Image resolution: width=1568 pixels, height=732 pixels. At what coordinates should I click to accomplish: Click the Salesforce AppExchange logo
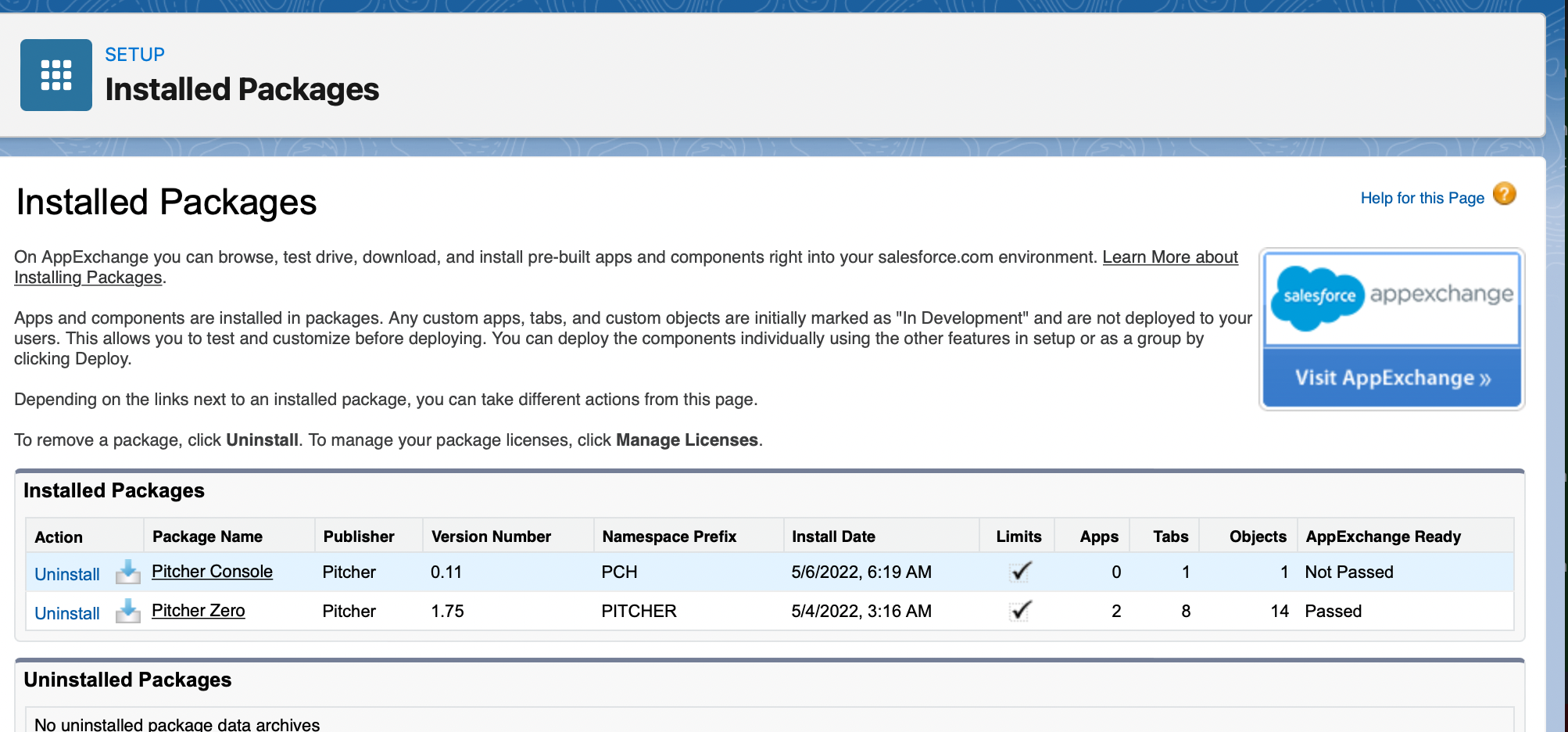[x=1391, y=297]
